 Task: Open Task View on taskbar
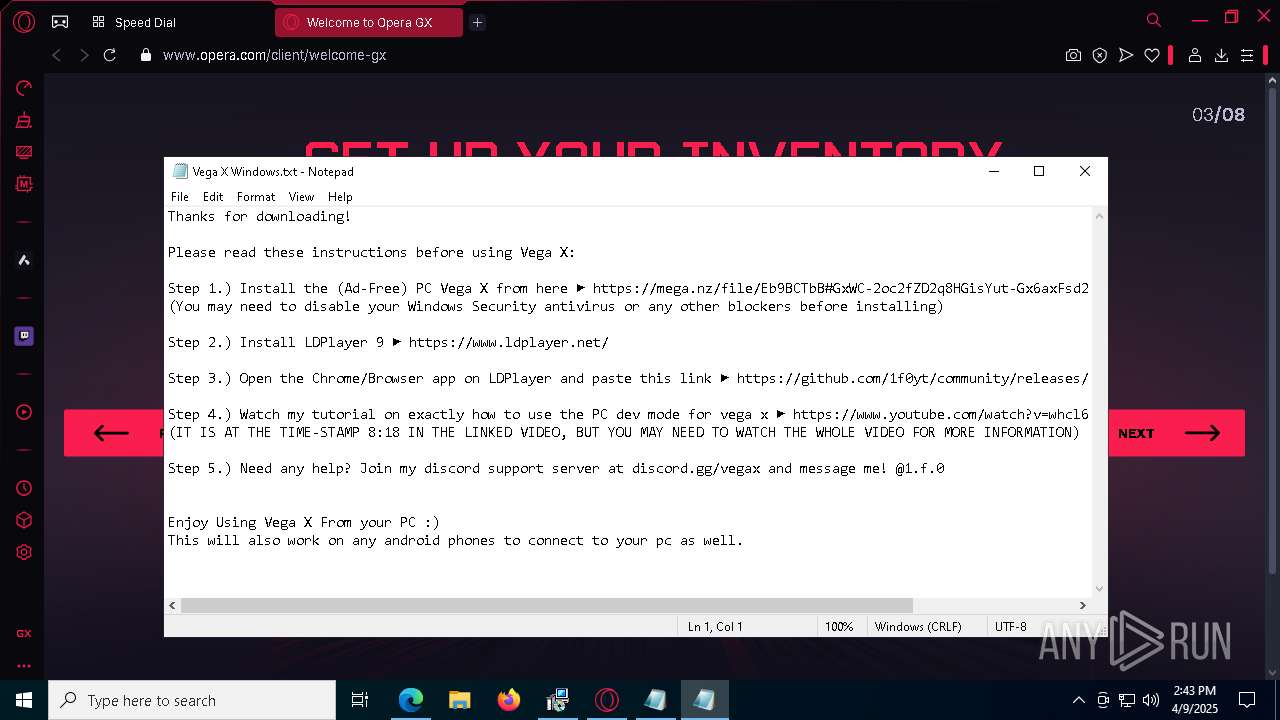tap(360, 700)
